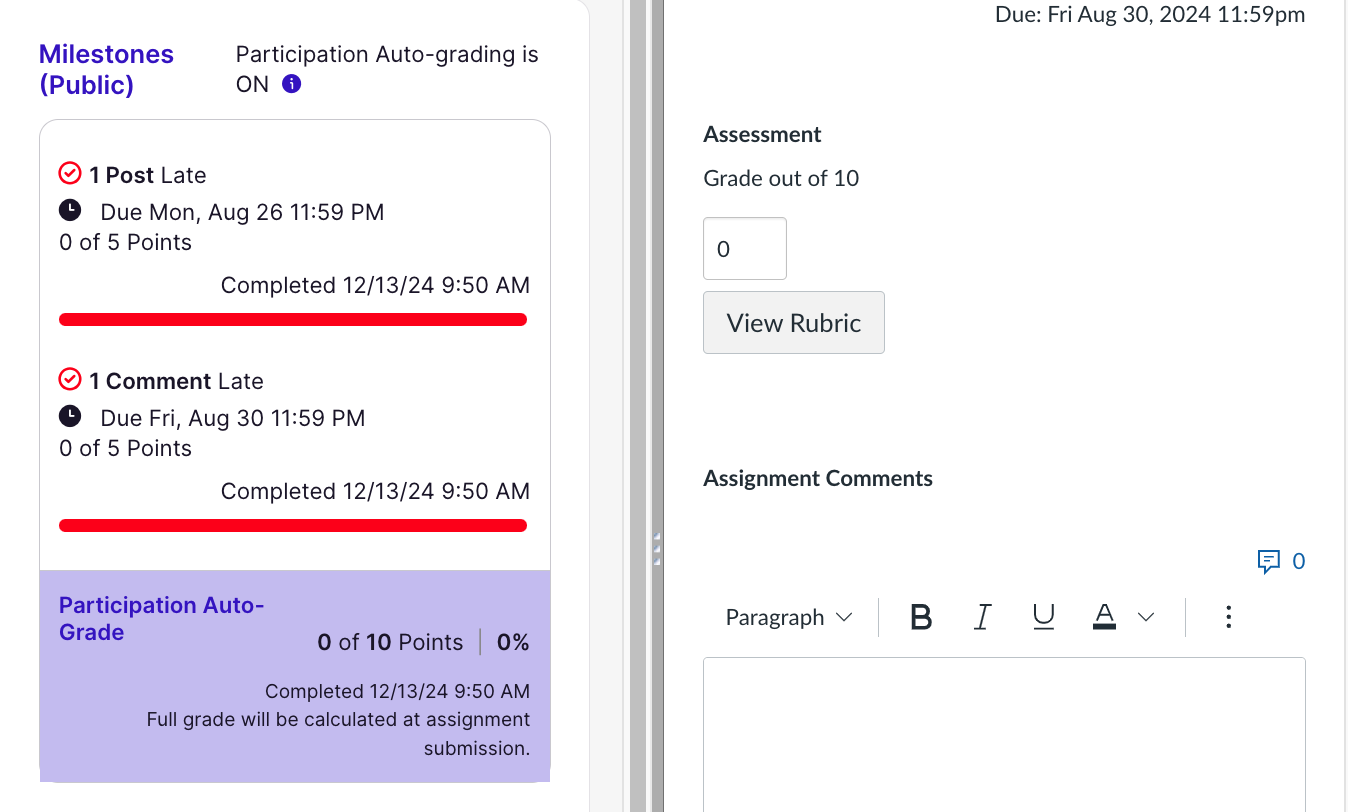1348x812 pixels.
Task: Click the clock icon for Aug 26 due date
Action: click(70, 211)
